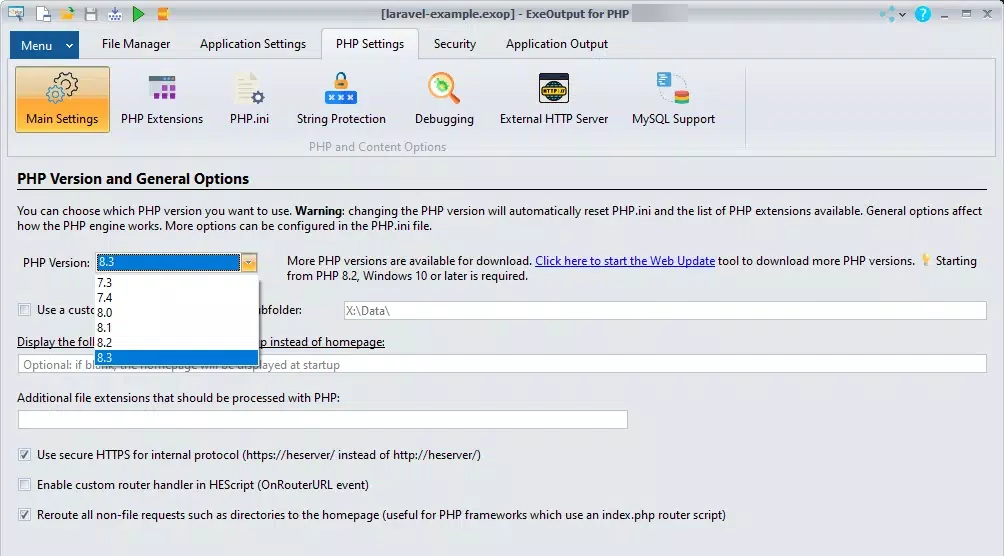The width and height of the screenshot is (1004, 556).
Task: Click the 'Additional file extensions' label text
Action: point(179,398)
